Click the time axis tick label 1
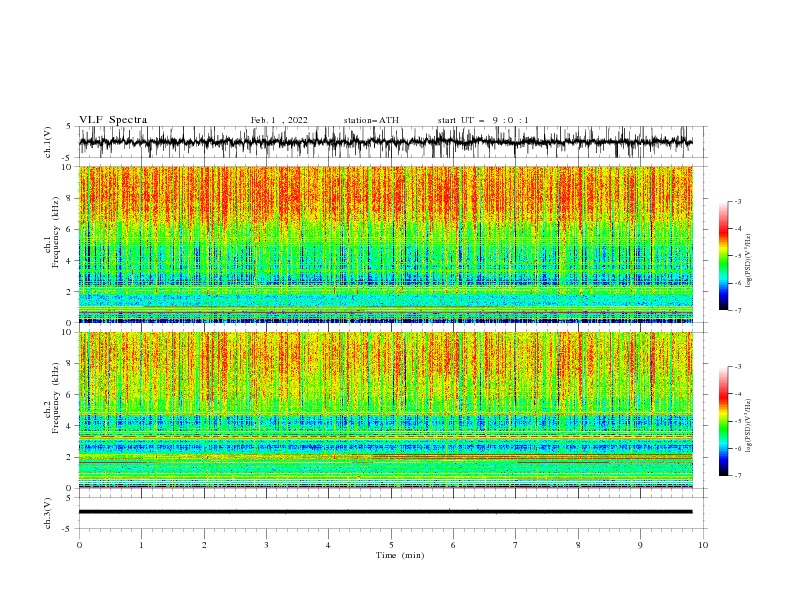792x612 pixels. pyautogui.click(x=141, y=545)
